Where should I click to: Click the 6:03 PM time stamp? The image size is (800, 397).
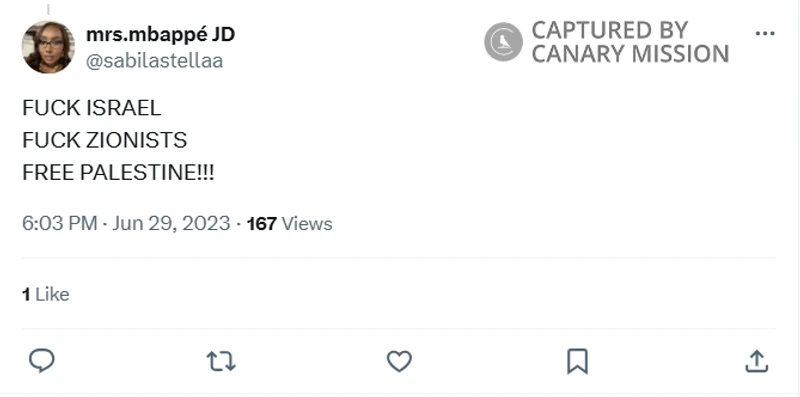click(59, 224)
